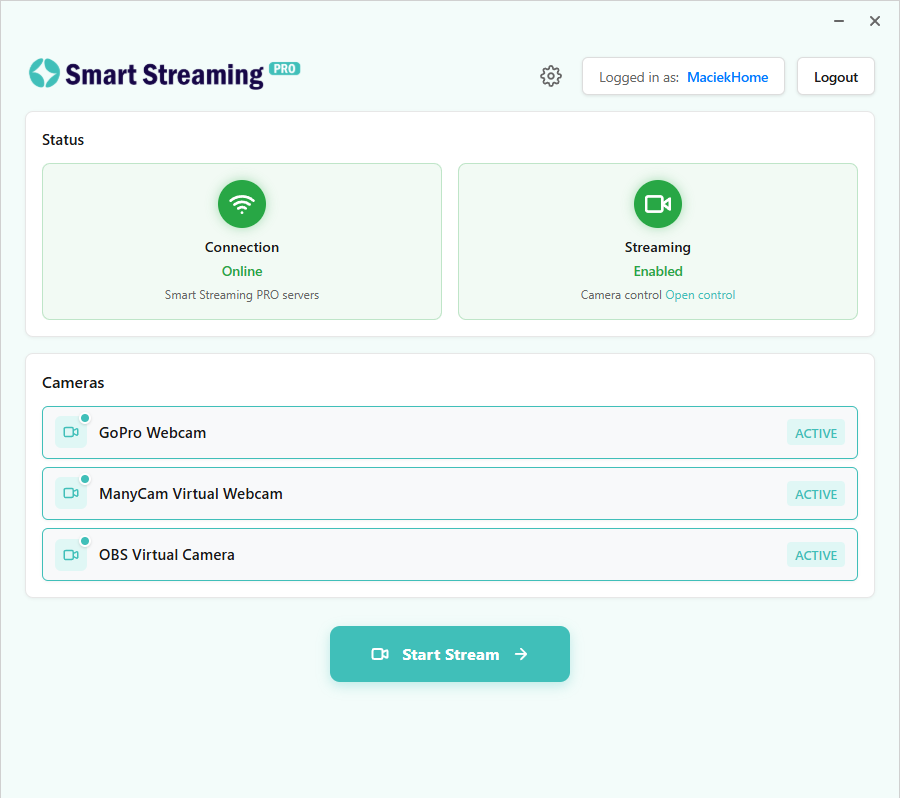Open settings via the gear icon
Image resolution: width=900 pixels, height=798 pixels.
(x=550, y=76)
